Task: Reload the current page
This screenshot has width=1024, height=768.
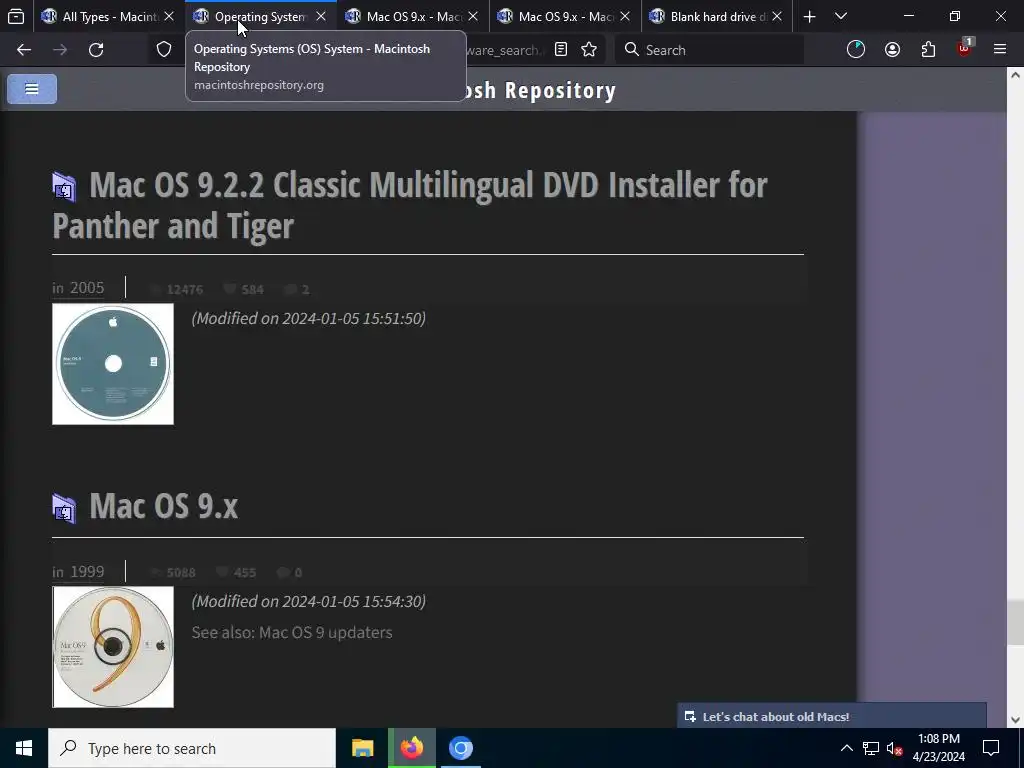Action: pyautogui.click(x=96, y=50)
